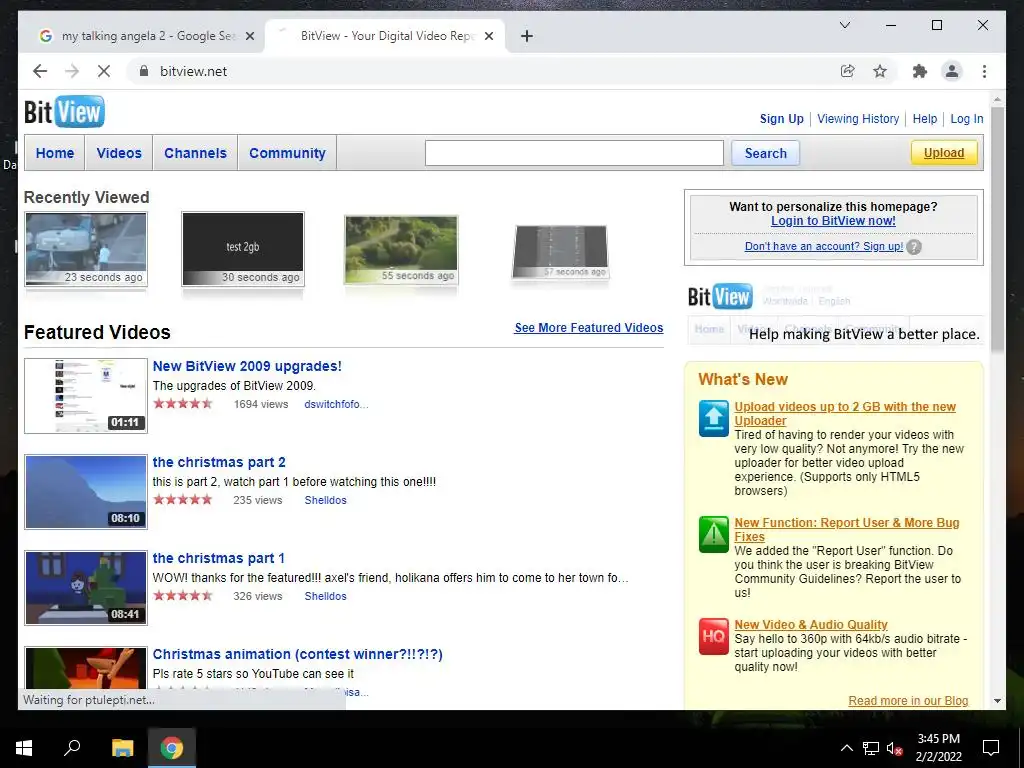This screenshot has width=1024, height=768.
Task: Open the tab search dropdown chevron
Action: point(844,25)
